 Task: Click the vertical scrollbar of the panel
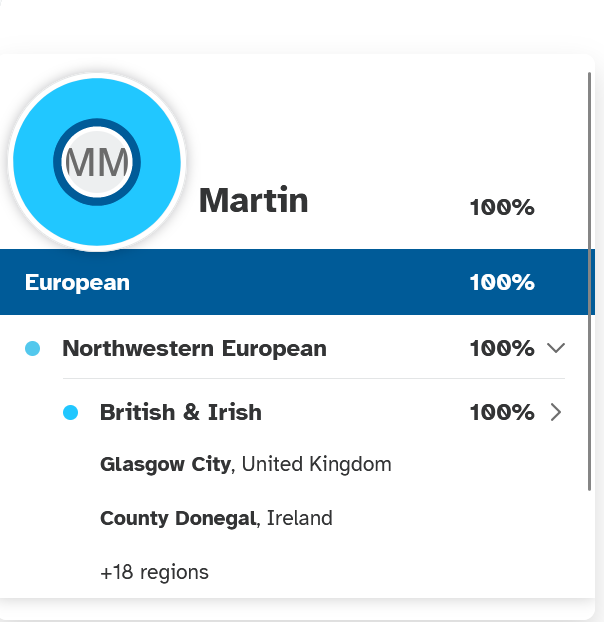590,281
